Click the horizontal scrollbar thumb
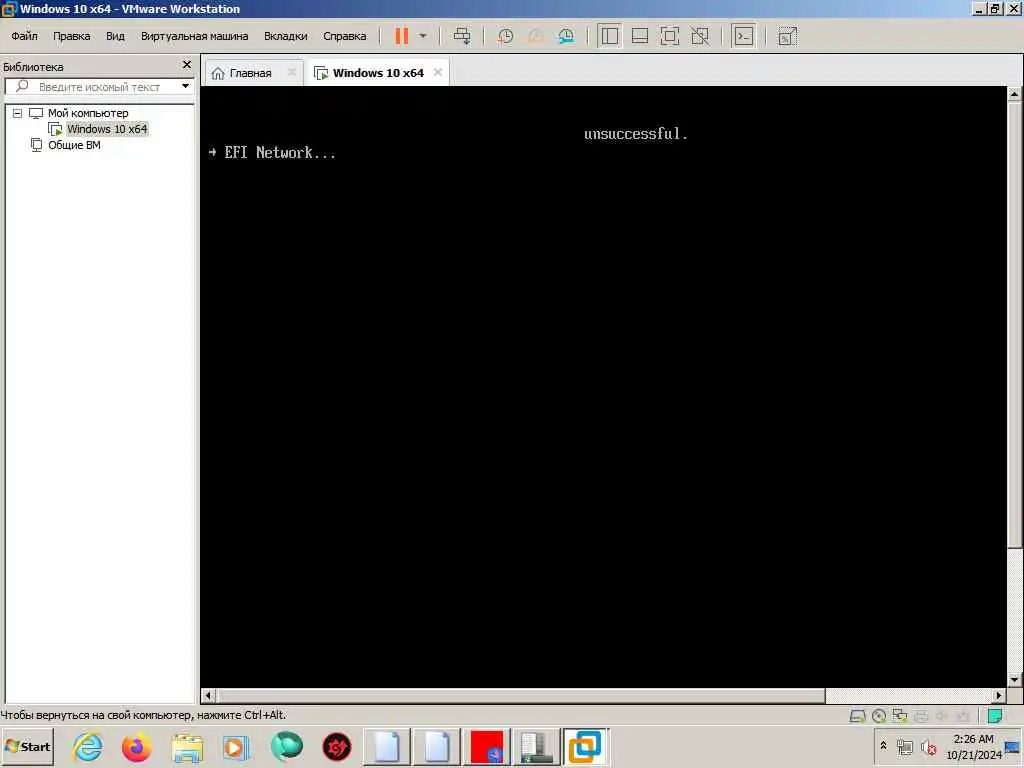The width and height of the screenshot is (1024, 768). click(x=520, y=696)
